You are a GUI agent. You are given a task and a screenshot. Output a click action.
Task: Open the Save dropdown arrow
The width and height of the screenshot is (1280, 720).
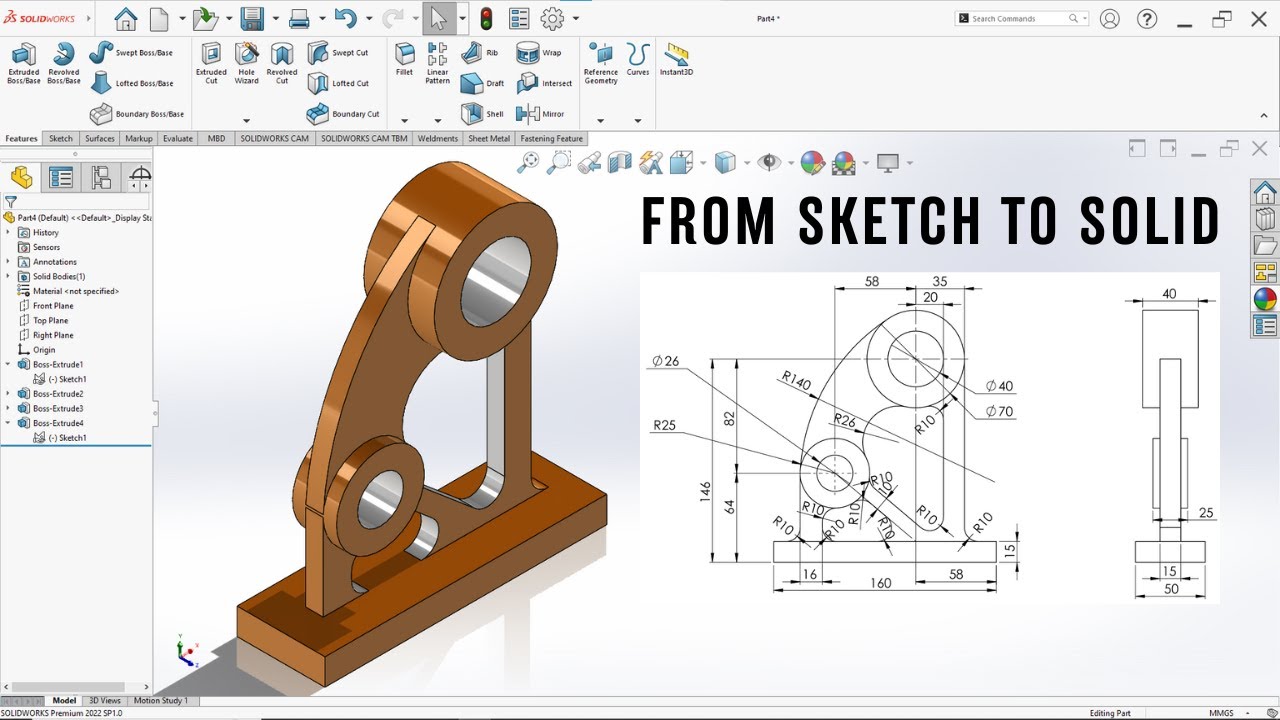[274, 19]
